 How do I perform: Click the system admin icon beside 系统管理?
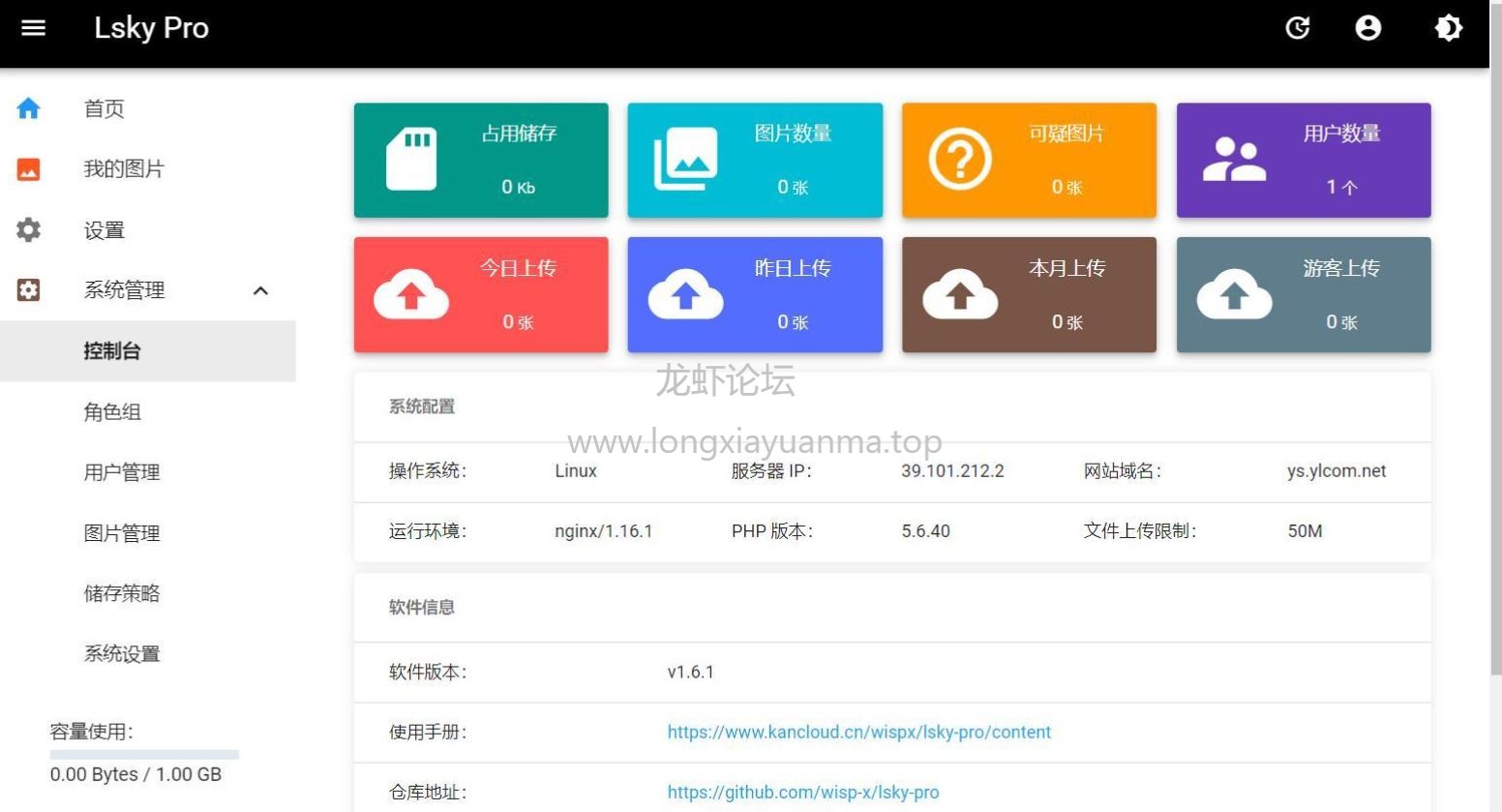coord(29,289)
